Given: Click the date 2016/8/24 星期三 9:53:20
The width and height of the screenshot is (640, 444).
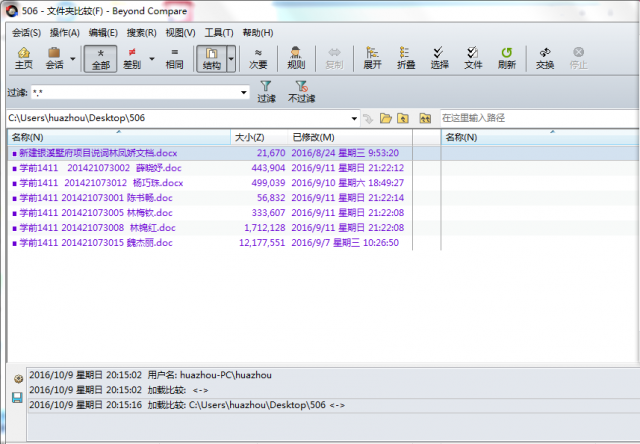Looking at the screenshot, I should coord(345,153).
